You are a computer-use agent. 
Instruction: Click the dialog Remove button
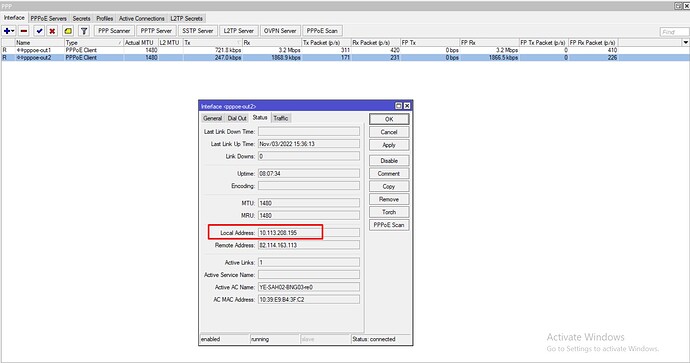point(389,199)
